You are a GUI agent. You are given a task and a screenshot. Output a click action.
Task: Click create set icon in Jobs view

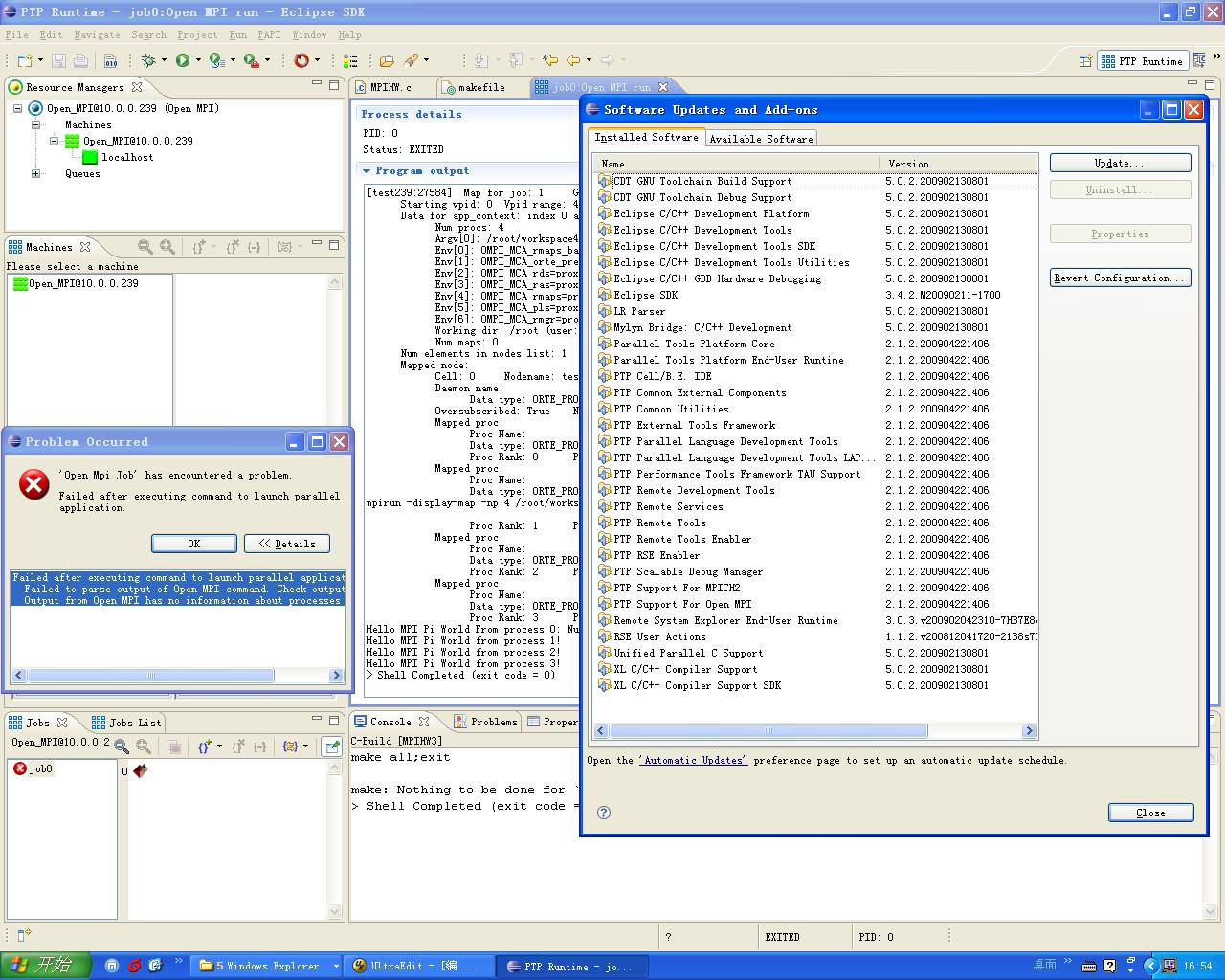click(204, 746)
